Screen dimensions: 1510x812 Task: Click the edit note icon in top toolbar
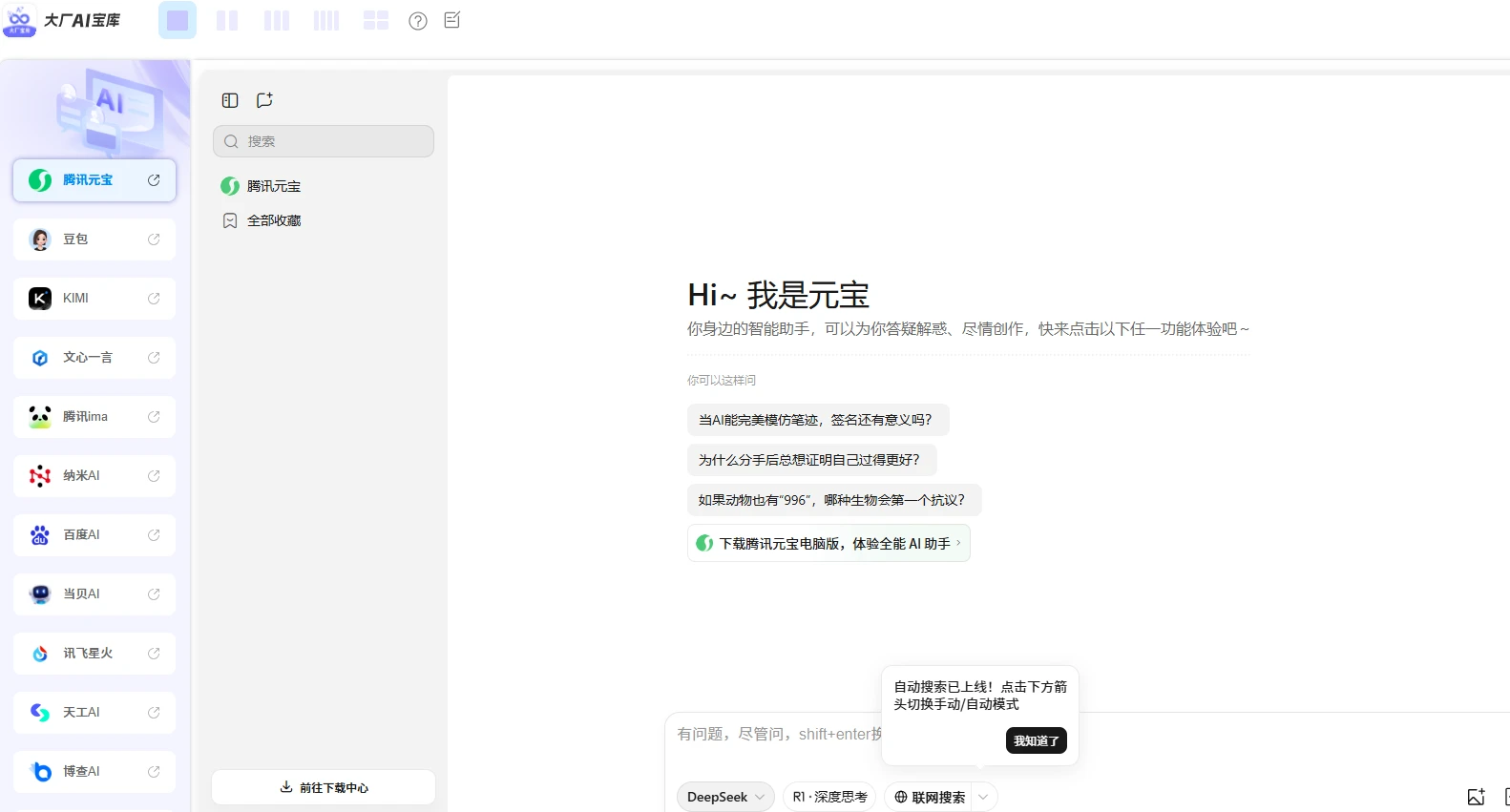point(452,20)
